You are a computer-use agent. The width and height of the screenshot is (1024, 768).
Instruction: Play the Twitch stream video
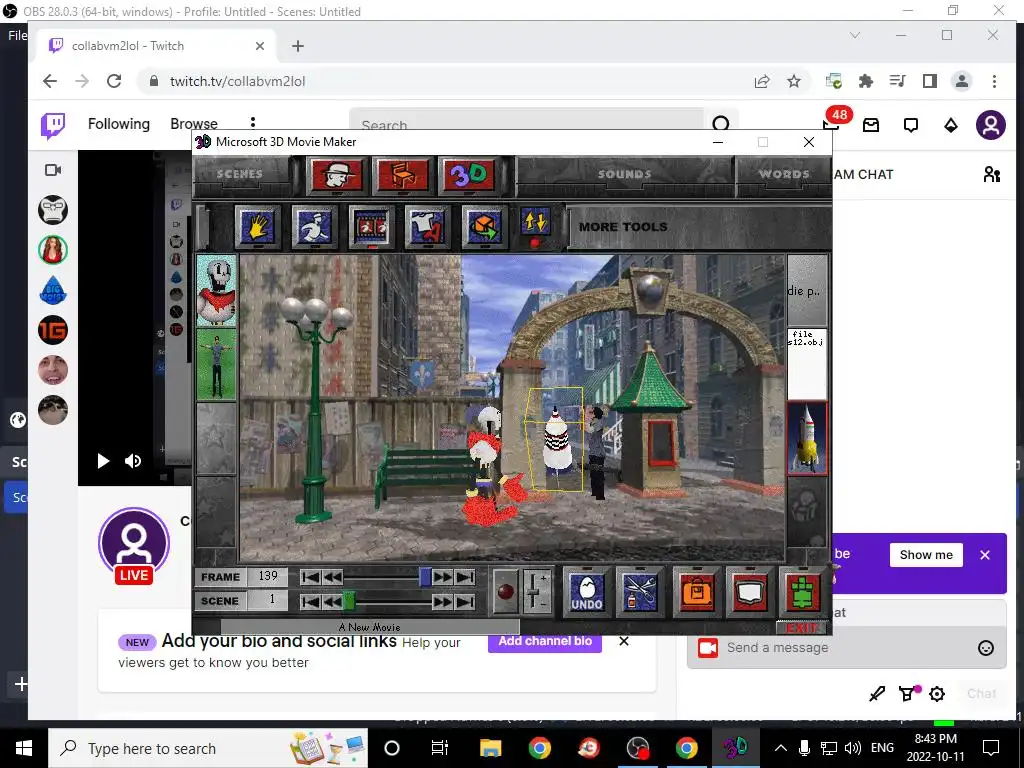point(103,461)
